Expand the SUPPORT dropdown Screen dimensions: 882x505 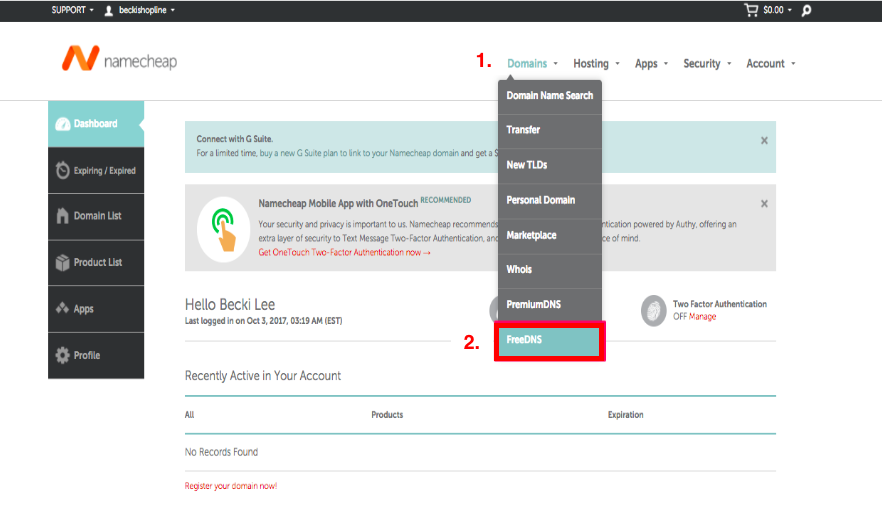coord(73,10)
